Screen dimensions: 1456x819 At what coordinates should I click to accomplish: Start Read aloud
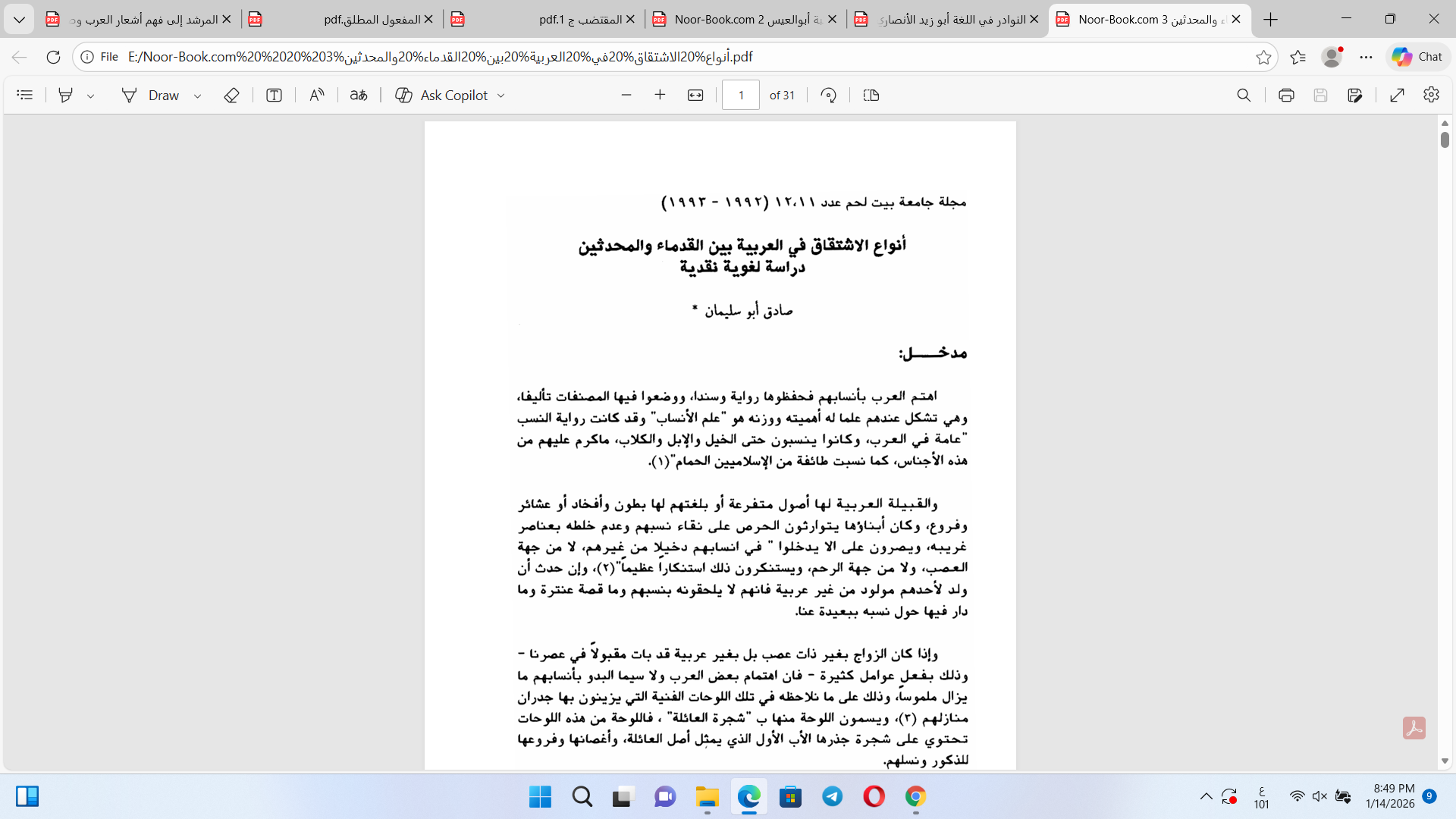(317, 96)
